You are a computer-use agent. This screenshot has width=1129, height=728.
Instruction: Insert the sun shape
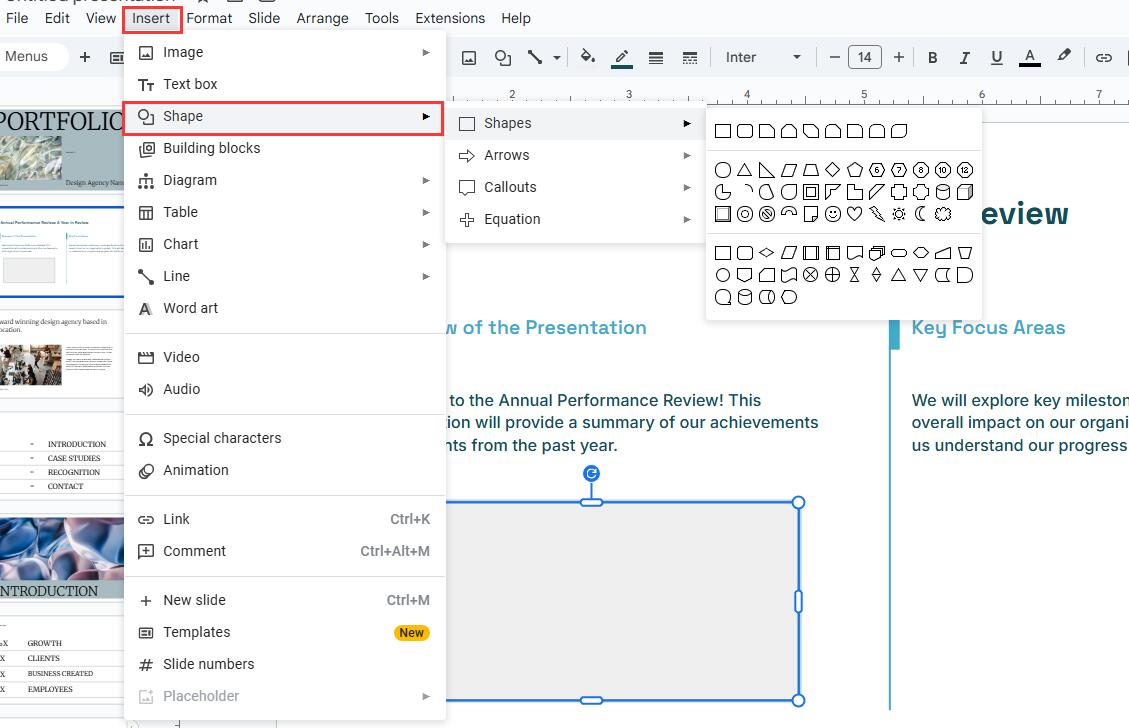[x=899, y=214]
